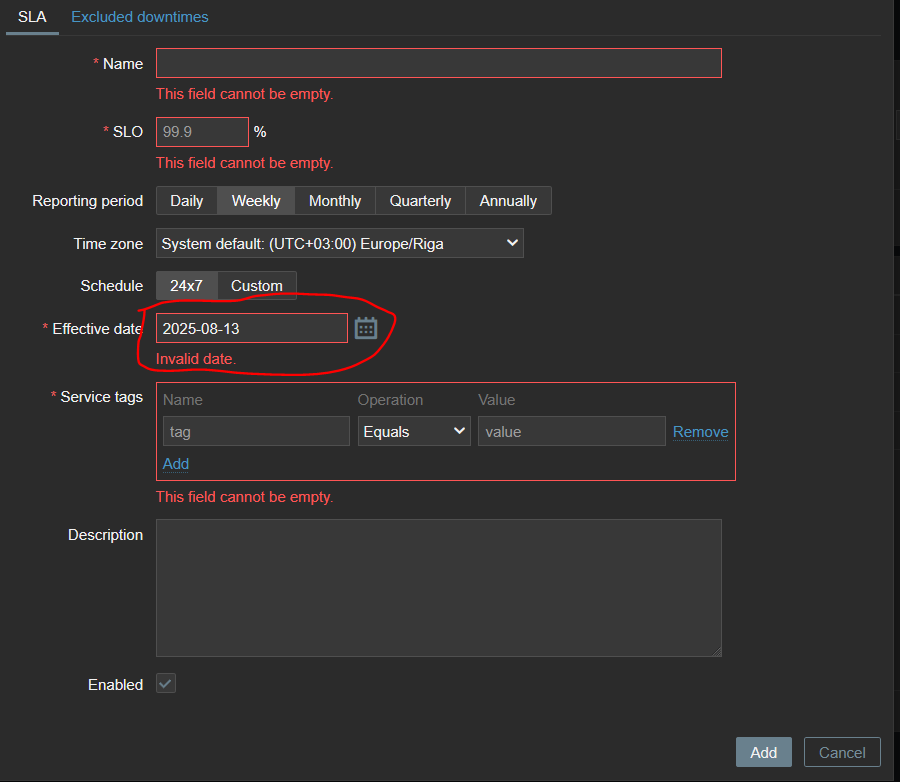This screenshot has width=900, height=782.
Task: Focus the Name input field
Action: [x=439, y=63]
